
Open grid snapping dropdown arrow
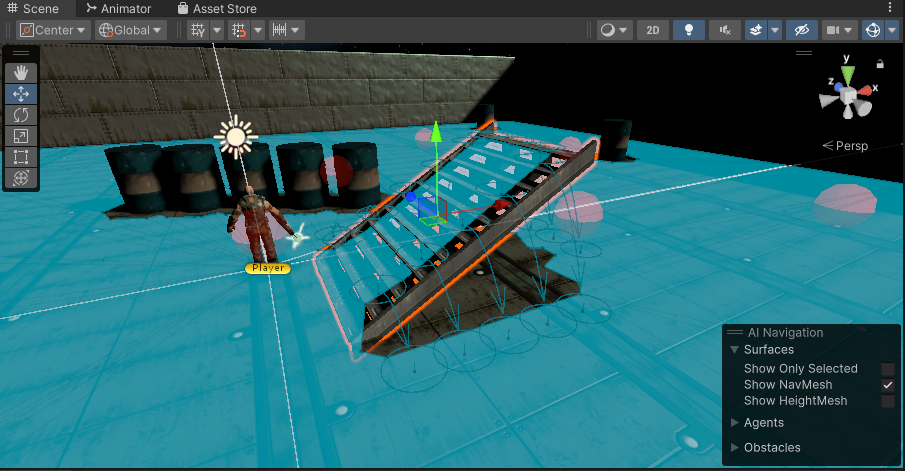(258, 30)
